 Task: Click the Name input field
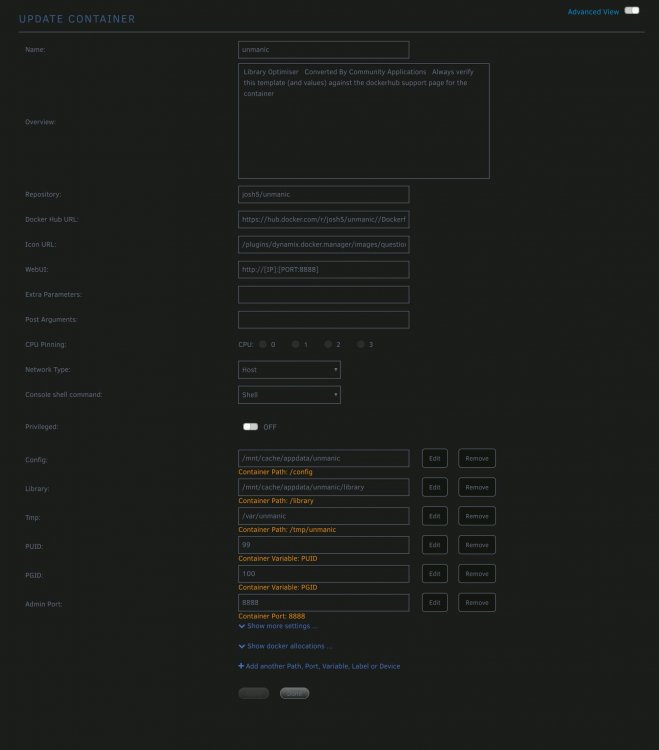click(x=324, y=50)
